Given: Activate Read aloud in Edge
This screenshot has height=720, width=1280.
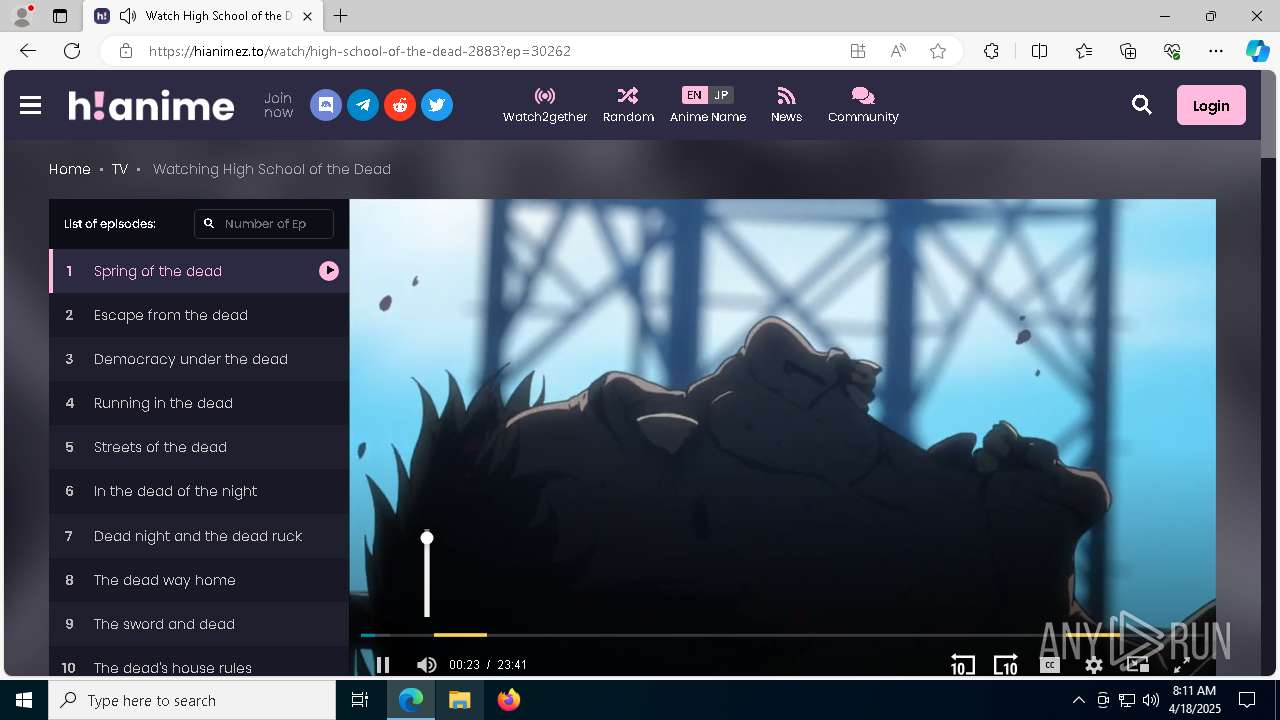Looking at the screenshot, I should pos(898,51).
